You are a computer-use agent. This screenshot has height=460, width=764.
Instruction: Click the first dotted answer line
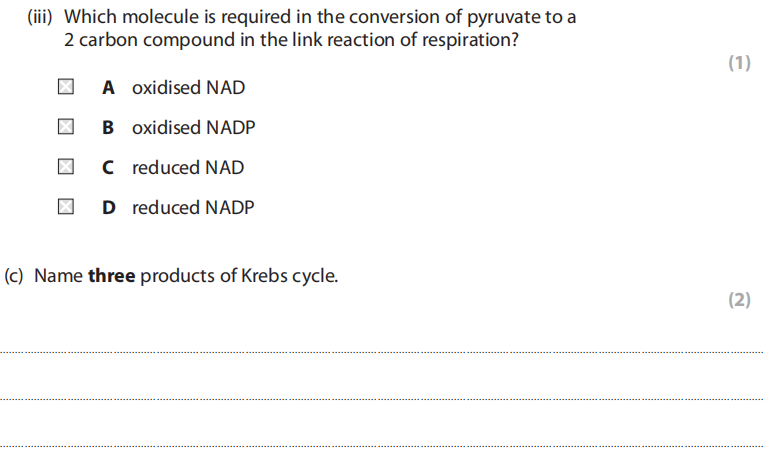point(382,352)
